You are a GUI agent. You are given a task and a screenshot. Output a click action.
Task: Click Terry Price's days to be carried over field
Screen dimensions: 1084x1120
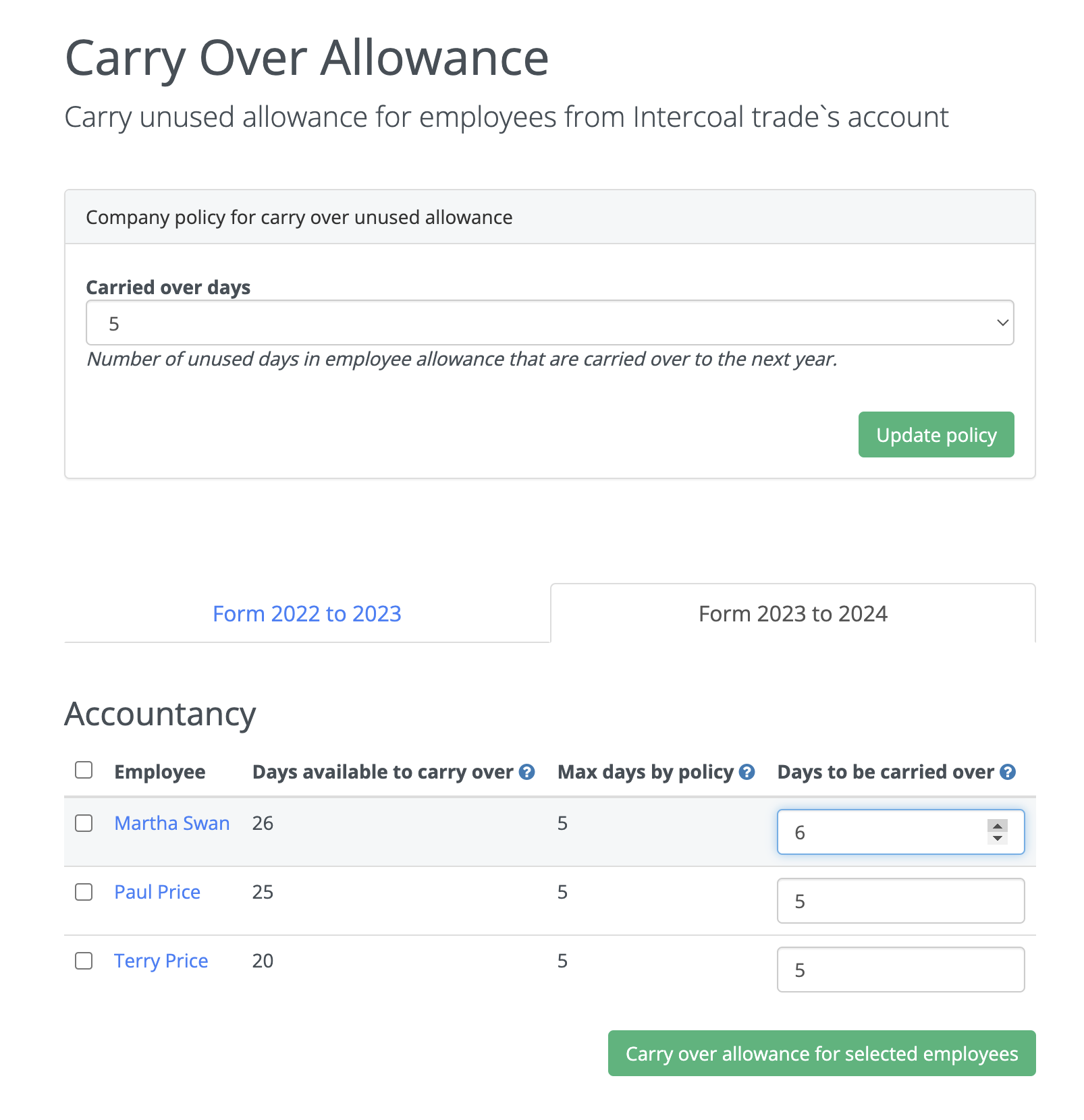900,970
